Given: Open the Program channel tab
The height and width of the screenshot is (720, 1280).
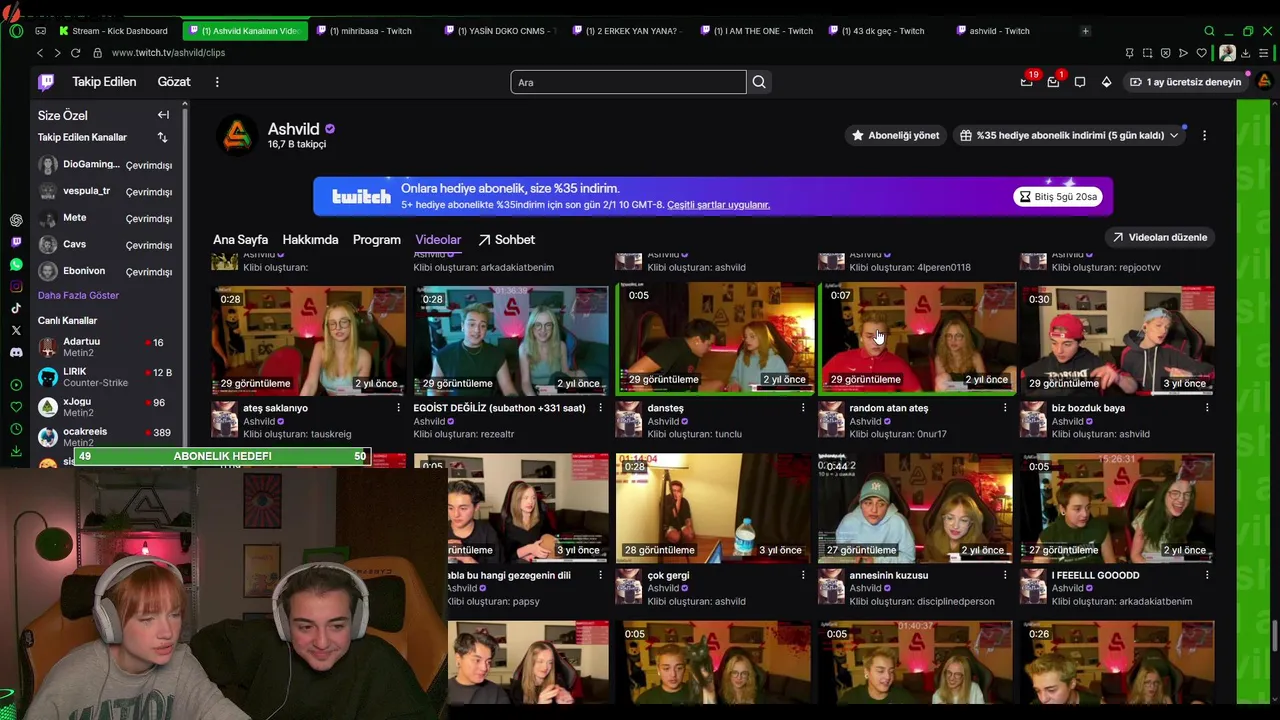Looking at the screenshot, I should [376, 240].
